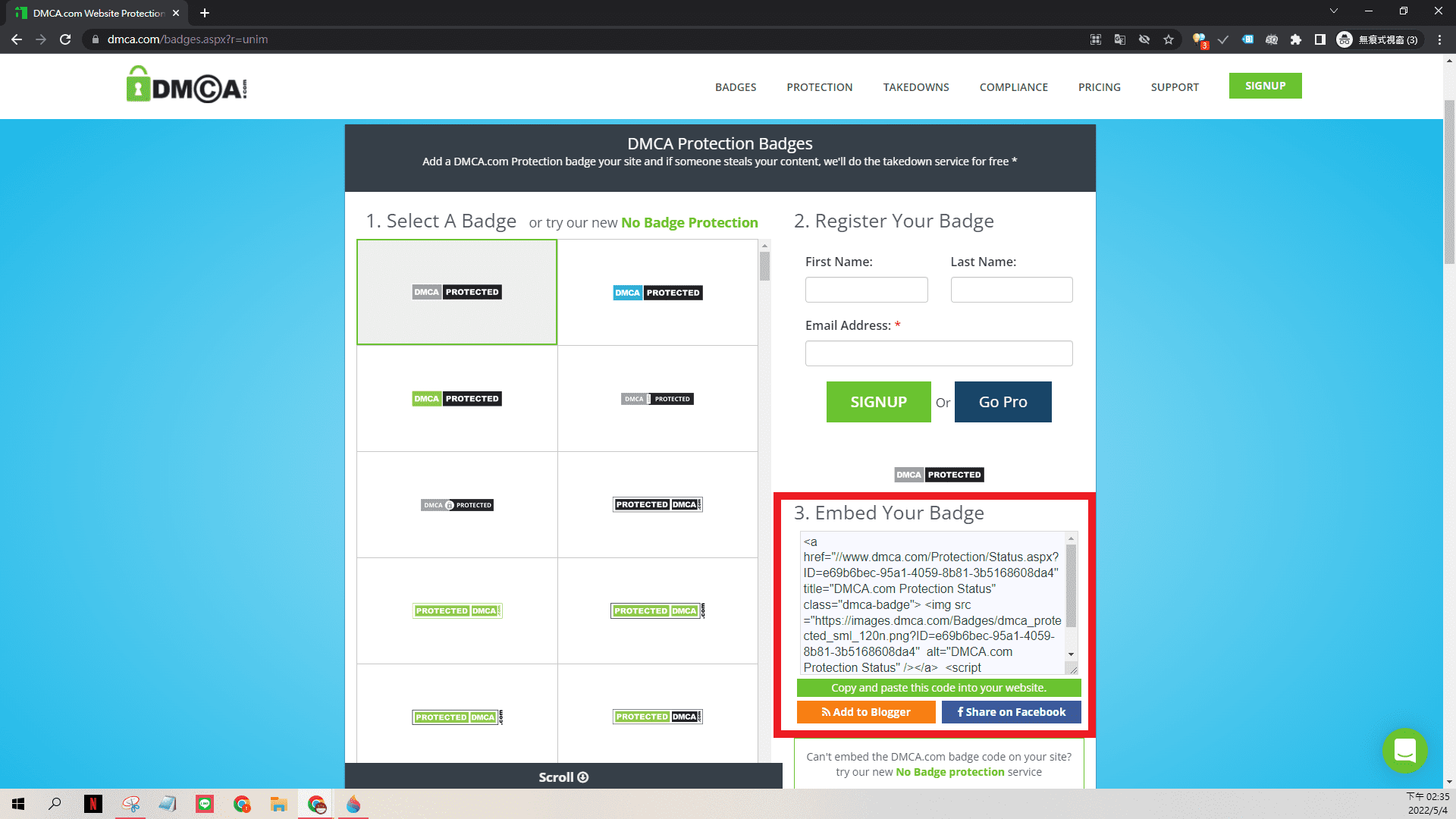Click embed code box scroll down arrow
Image resolution: width=1456 pixels, height=819 pixels.
pyautogui.click(x=1071, y=654)
